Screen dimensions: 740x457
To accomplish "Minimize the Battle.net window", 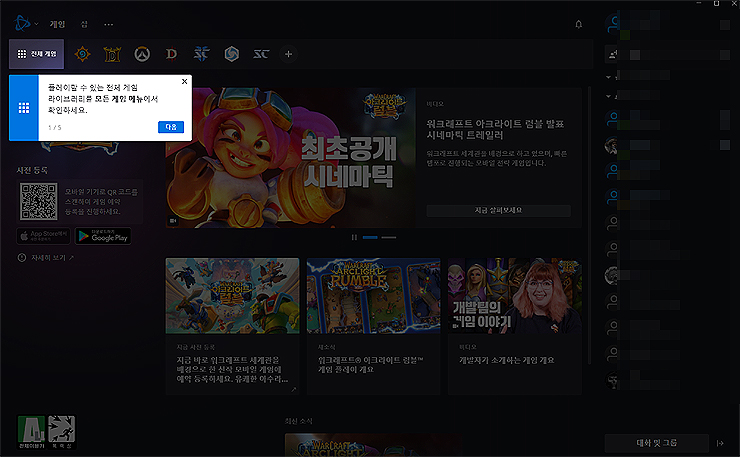I will 699,3.
